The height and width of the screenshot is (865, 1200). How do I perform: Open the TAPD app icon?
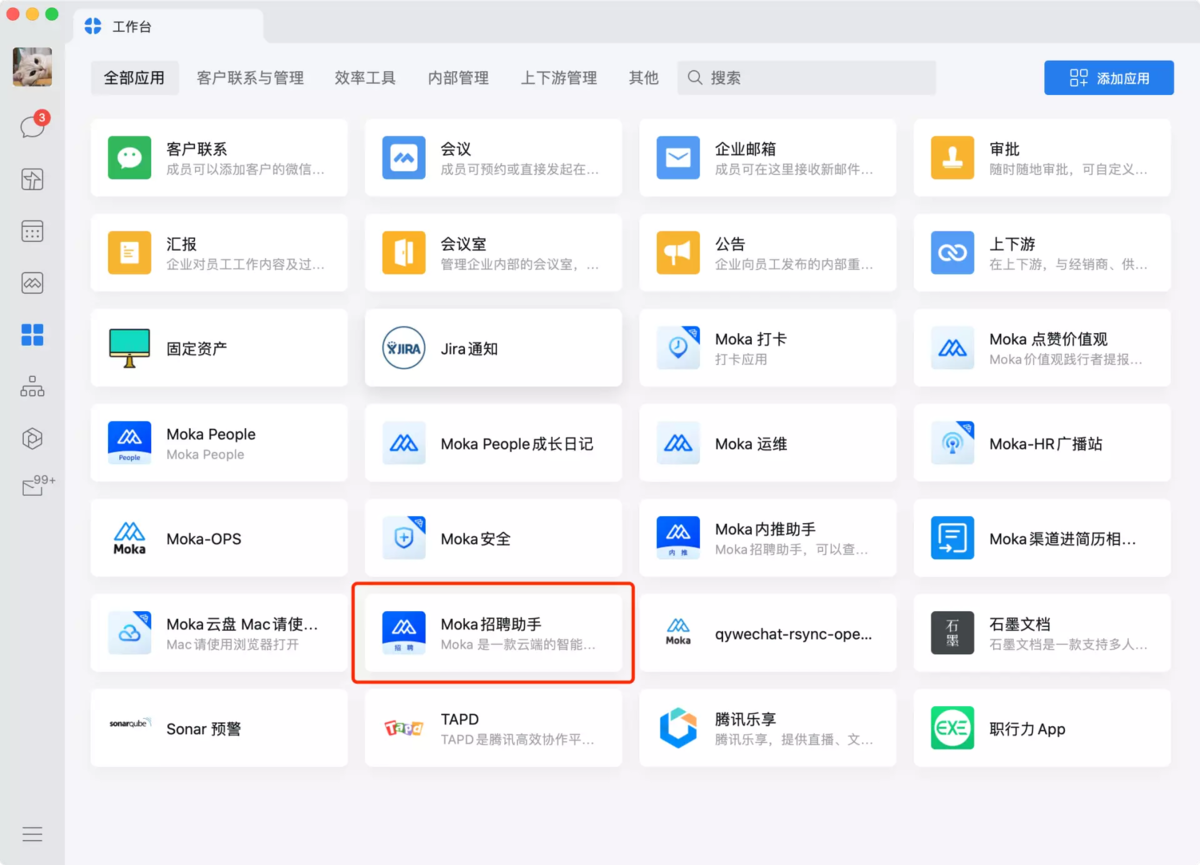pos(404,728)
